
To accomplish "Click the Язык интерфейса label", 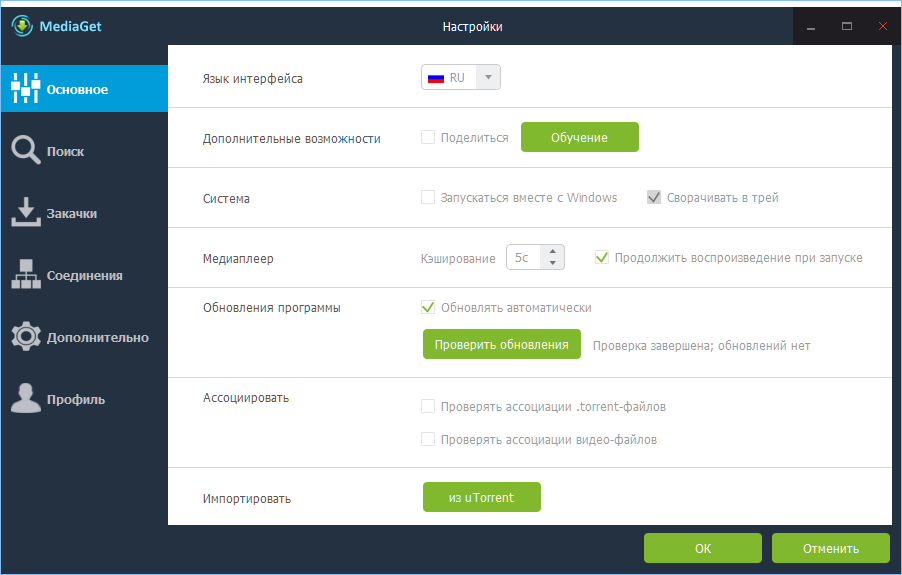I will (x=253, y=79).
